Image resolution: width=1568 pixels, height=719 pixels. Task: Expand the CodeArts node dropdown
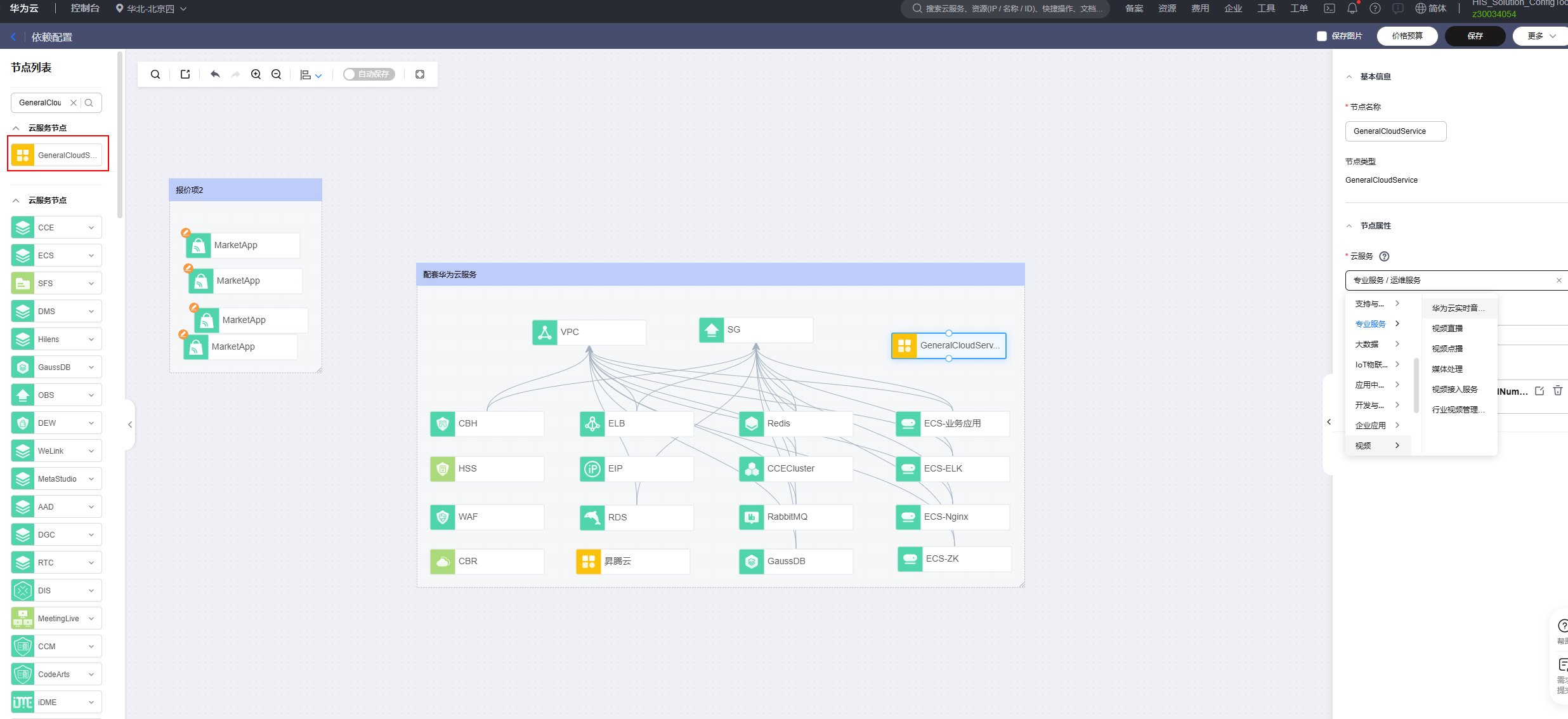click(x=91, y=675)
